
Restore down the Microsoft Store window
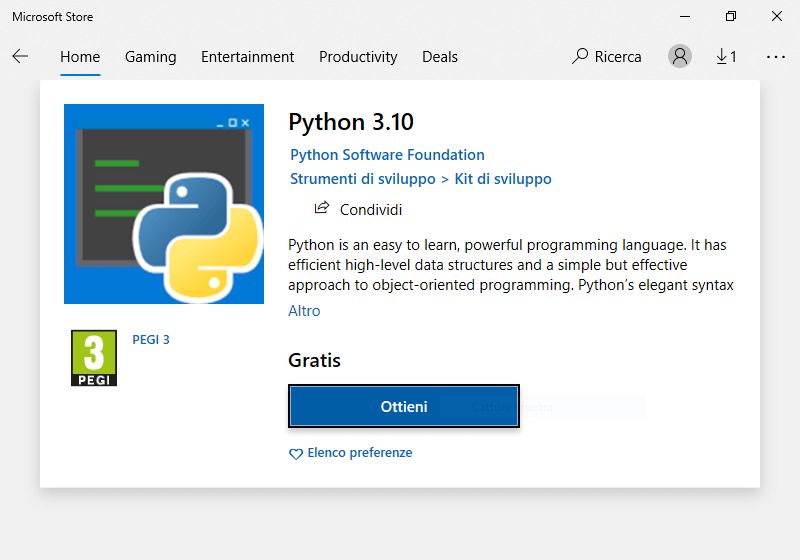tap(731, 16)
